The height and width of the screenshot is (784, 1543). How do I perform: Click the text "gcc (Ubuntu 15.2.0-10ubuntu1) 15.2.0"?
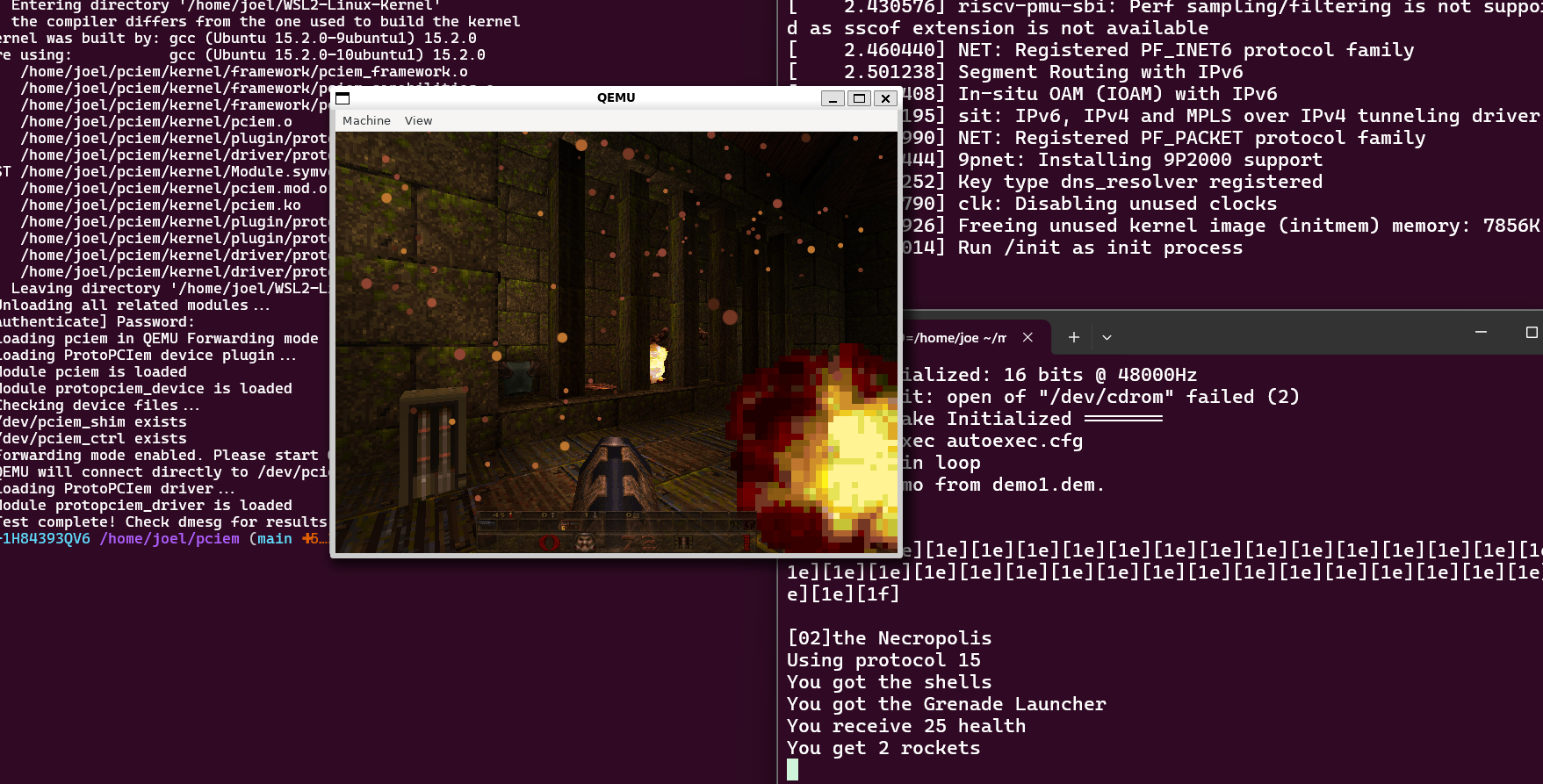tap(328, 55)
